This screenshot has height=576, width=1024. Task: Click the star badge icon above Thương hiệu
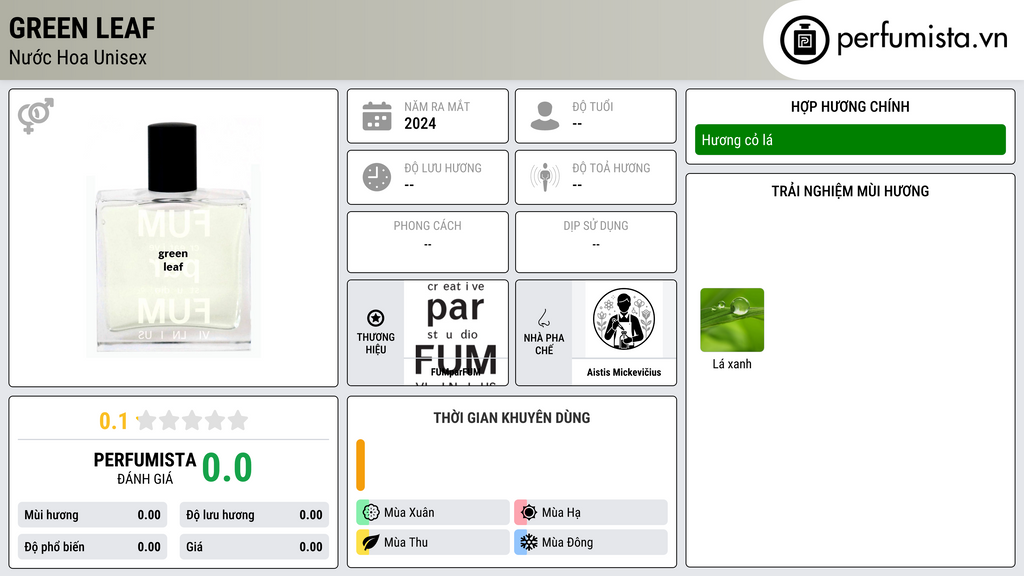376,318
